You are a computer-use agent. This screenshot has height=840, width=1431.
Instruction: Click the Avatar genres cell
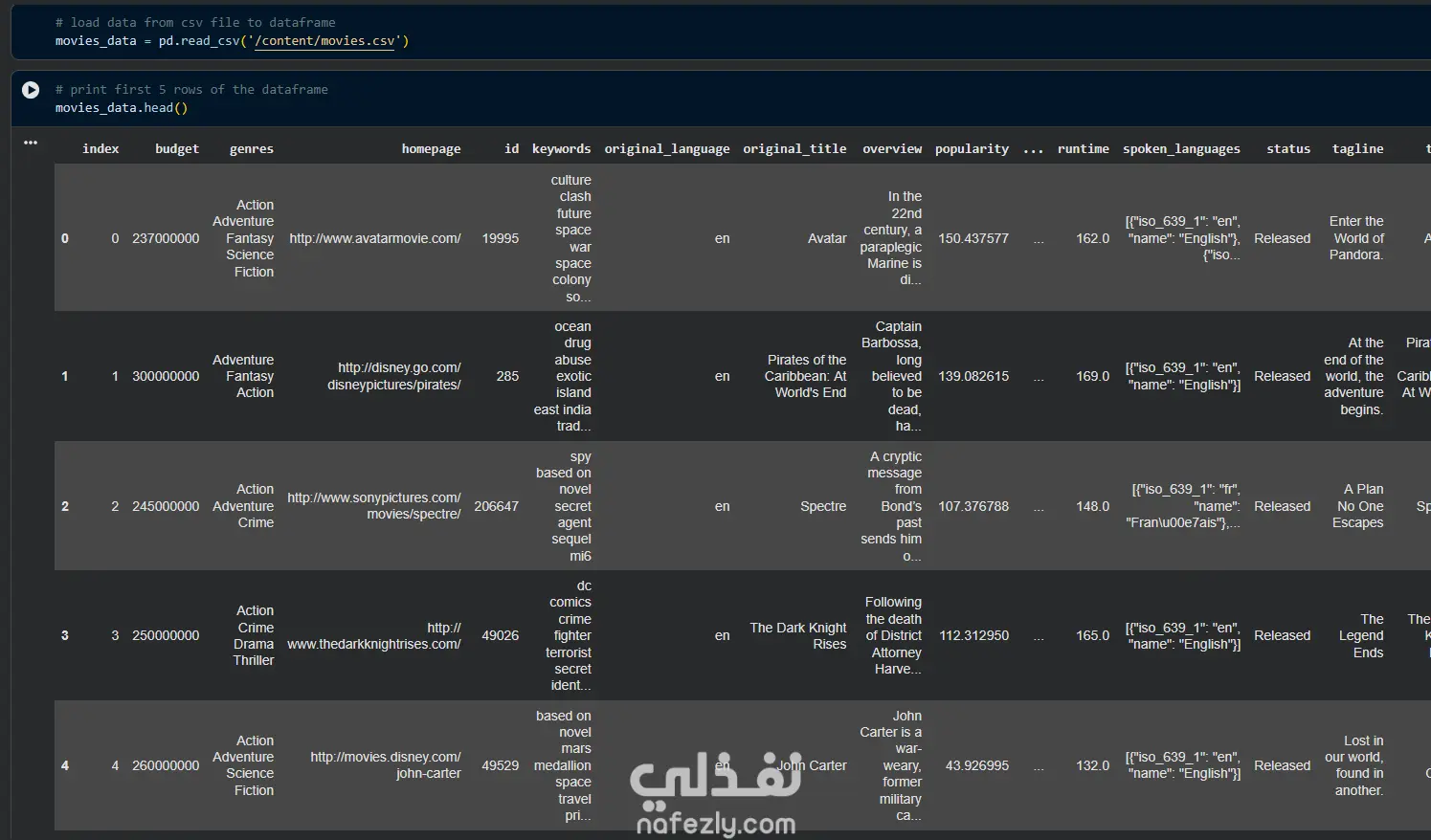click(243, 238)
